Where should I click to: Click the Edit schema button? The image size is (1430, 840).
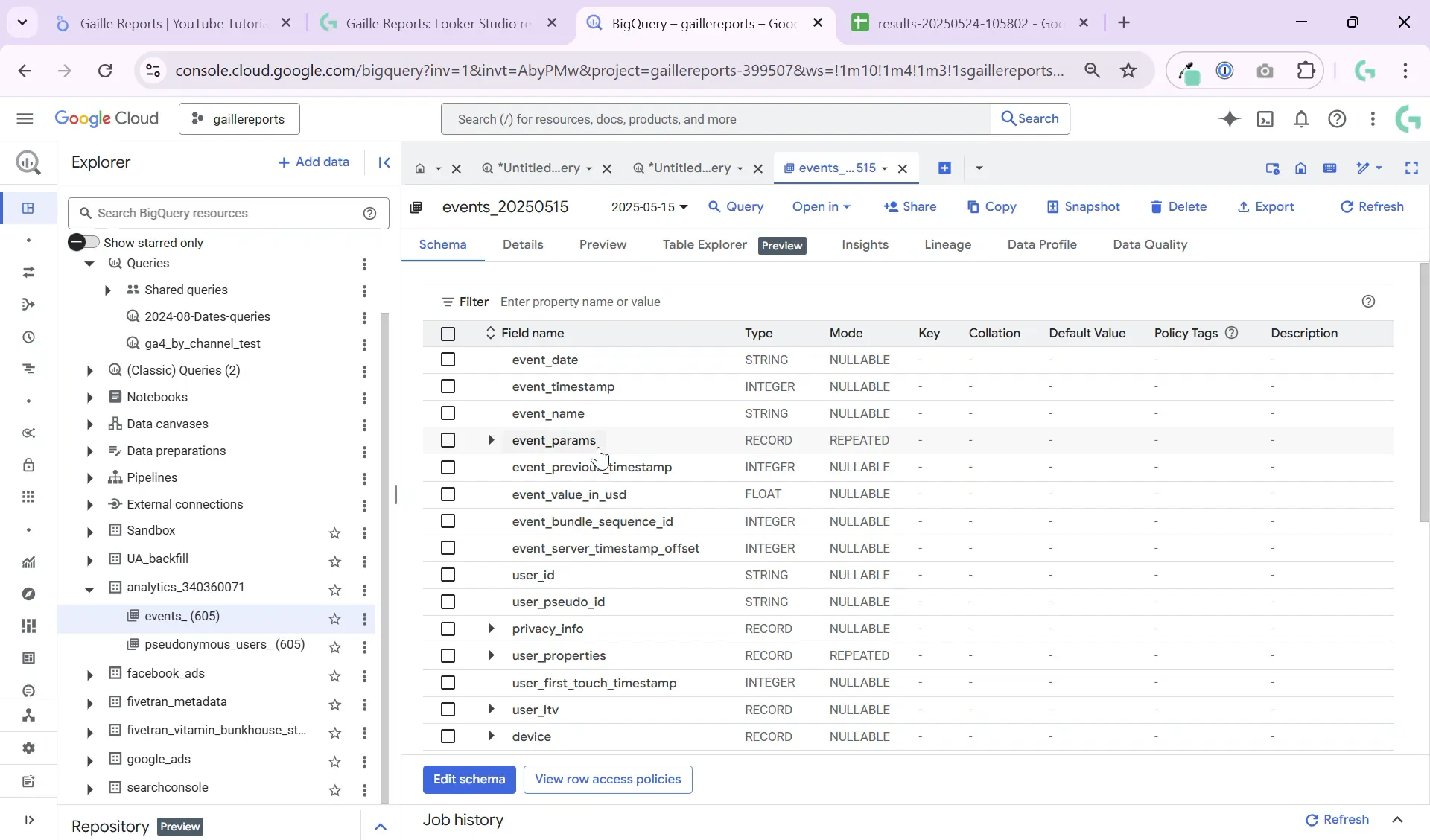(x=468, y=780)
